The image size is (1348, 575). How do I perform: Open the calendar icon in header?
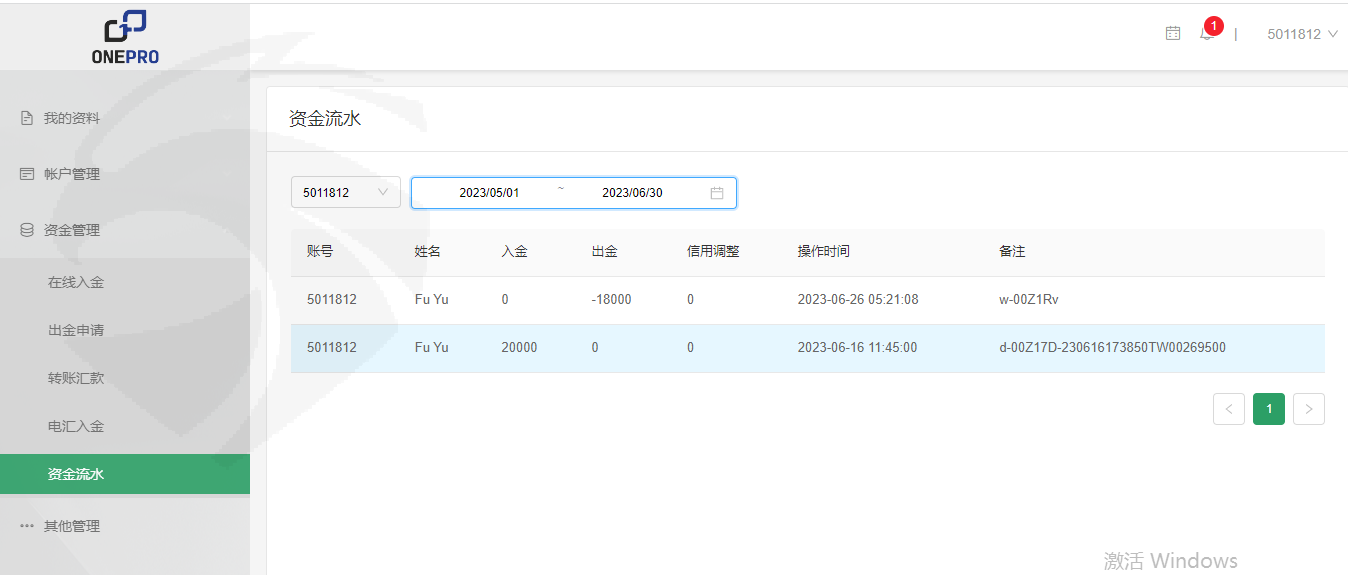click(x=1173, y=34)
